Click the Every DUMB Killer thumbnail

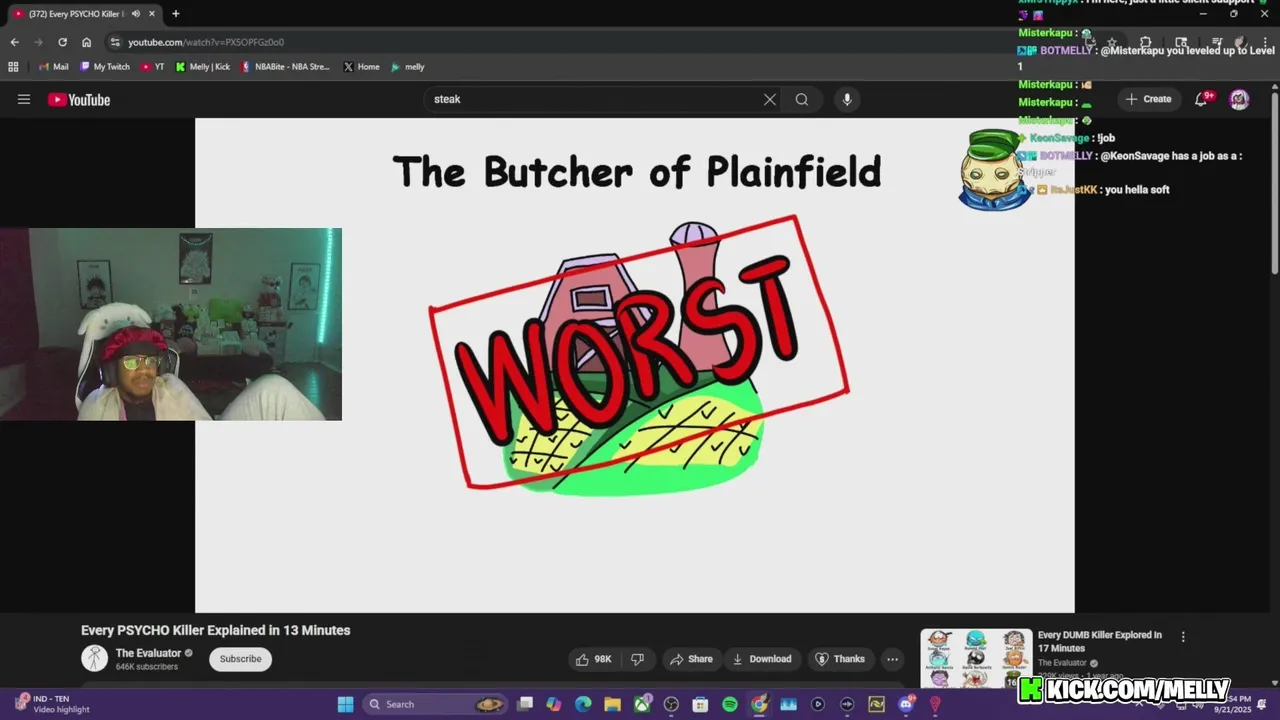(x=976, y=658)
